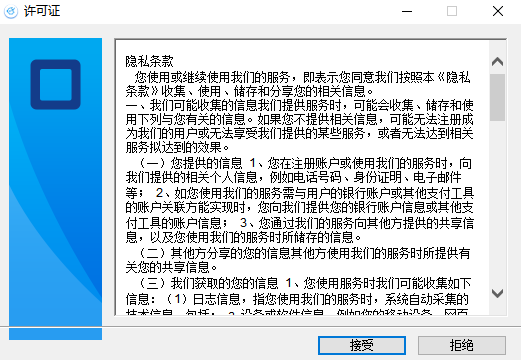Click the line 关您的共享信息。
The width and height of the screenshot is (521, 360).
pyautogui.click(x=172, y=267)
